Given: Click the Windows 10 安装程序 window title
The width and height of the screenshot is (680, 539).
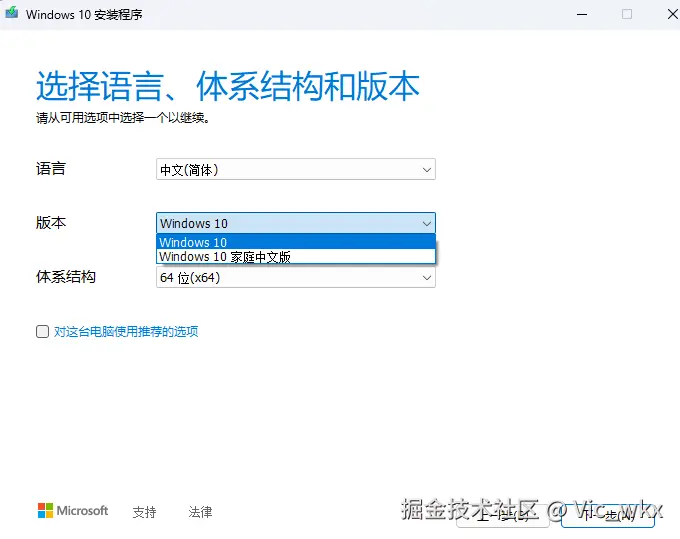Looking at the screenshot, I should (84, 14).
